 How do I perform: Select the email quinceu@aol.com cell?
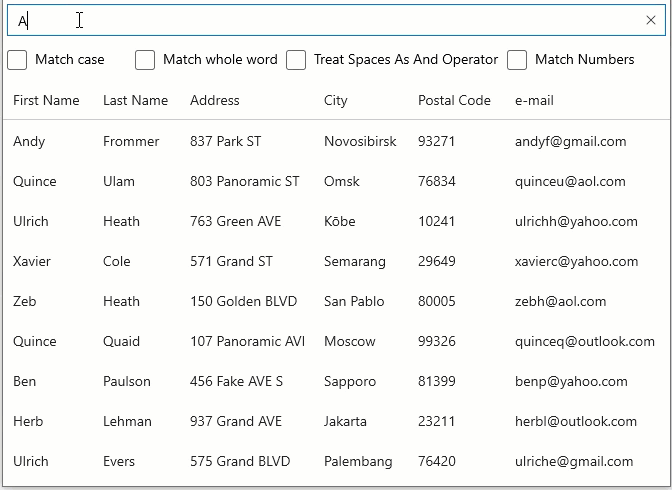tap(570, 181)
